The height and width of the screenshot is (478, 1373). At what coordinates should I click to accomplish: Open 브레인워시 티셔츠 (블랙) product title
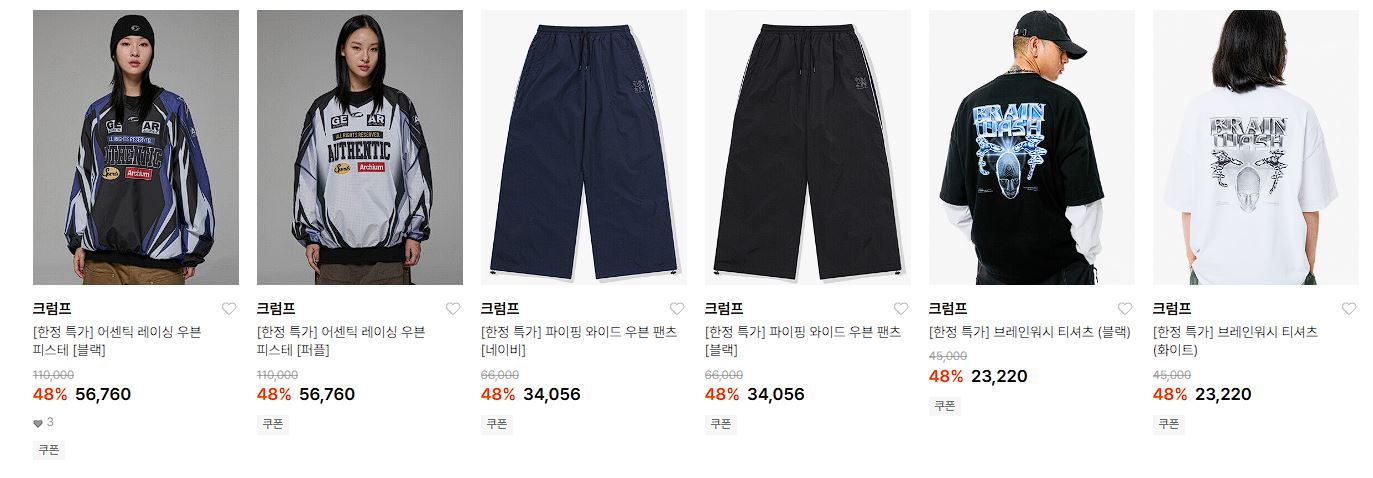point(1029,332)
